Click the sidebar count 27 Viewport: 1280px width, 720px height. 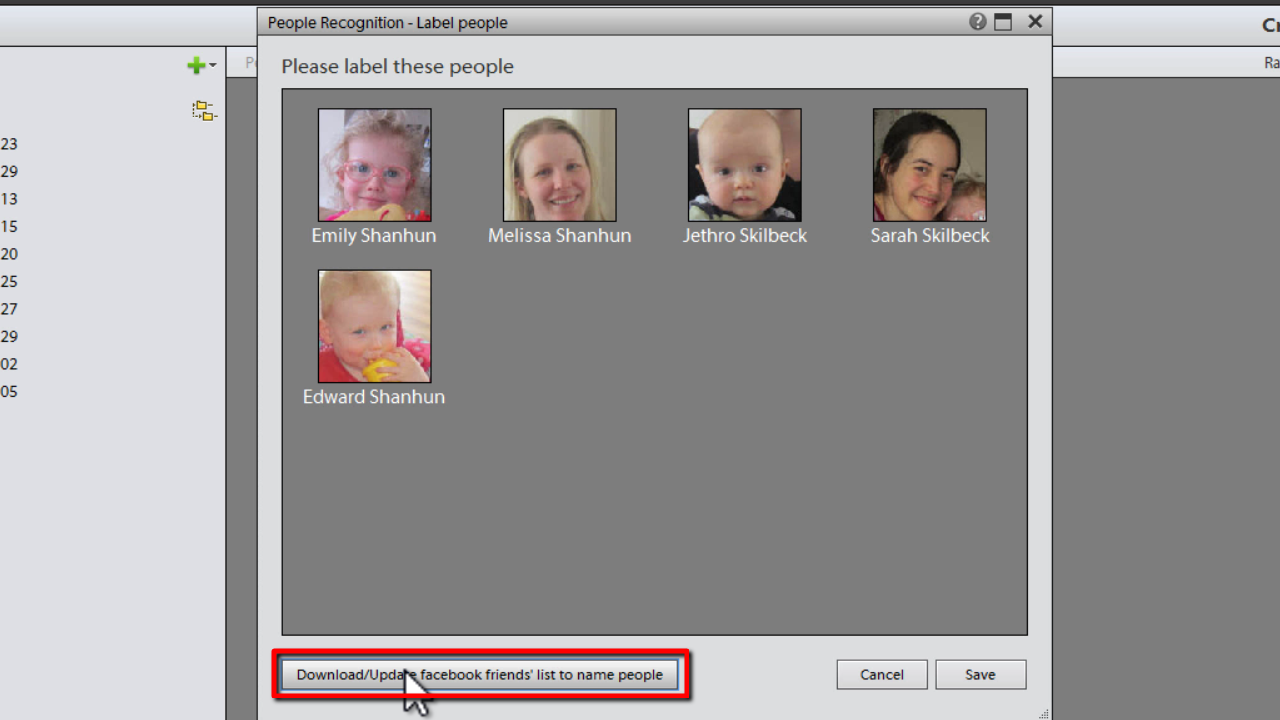click(9, 309)
